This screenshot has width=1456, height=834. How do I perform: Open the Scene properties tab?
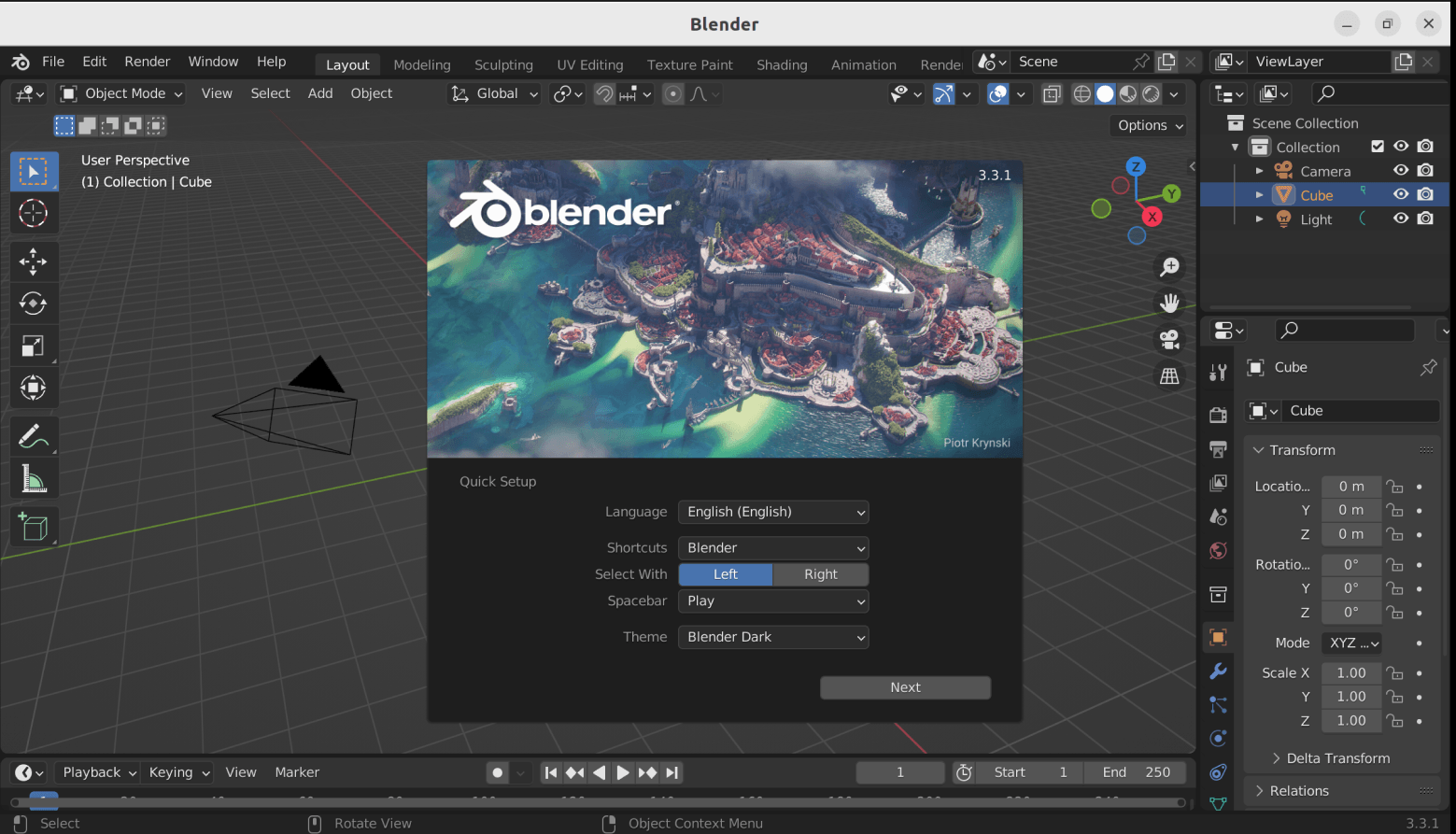[1218, 516]
